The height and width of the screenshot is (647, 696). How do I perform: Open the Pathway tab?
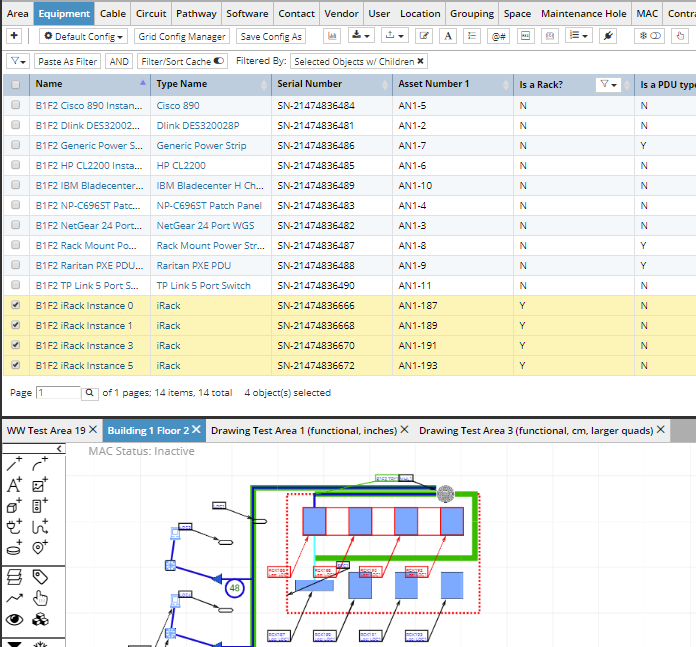click(x=196, y=14)
